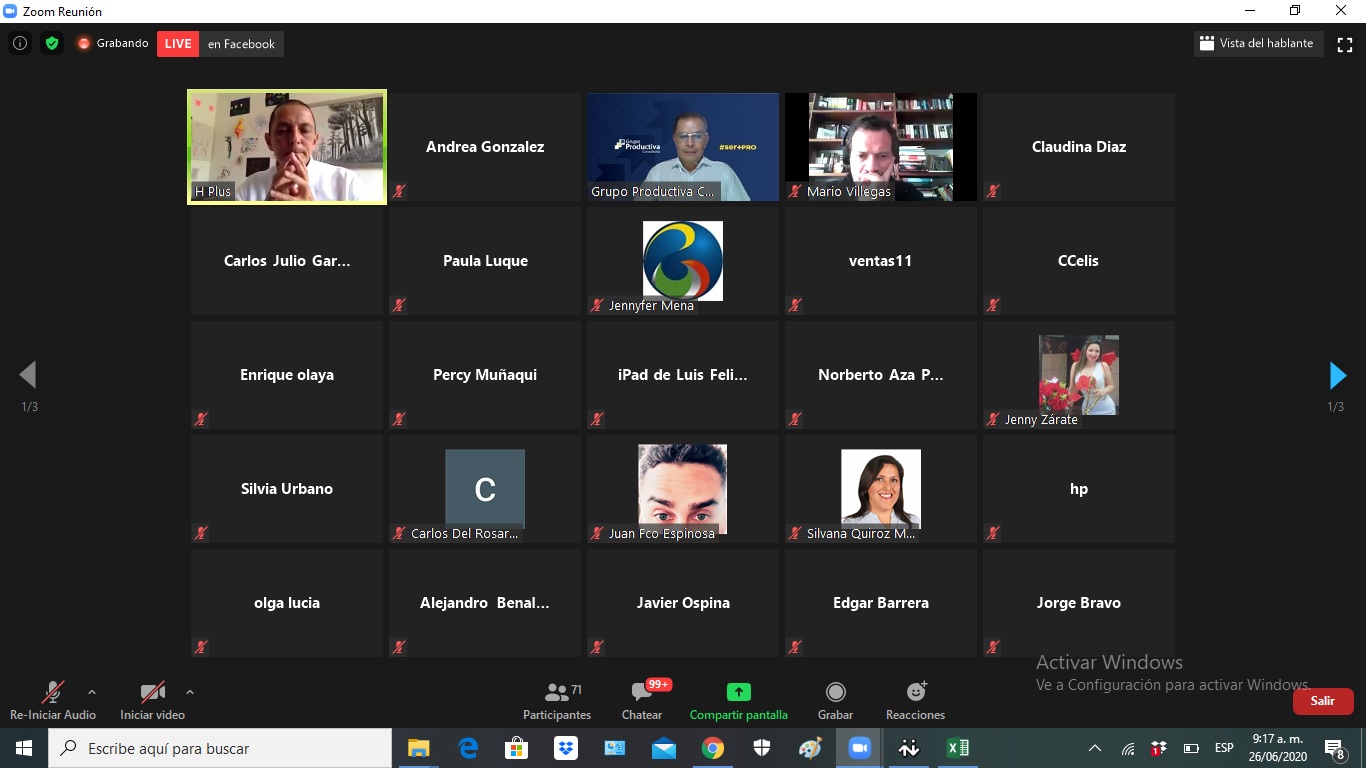This screenshot has width=1366, height=768.
Task: Select Carlos Del Rosario avatar tile
Action: [485, 489]
